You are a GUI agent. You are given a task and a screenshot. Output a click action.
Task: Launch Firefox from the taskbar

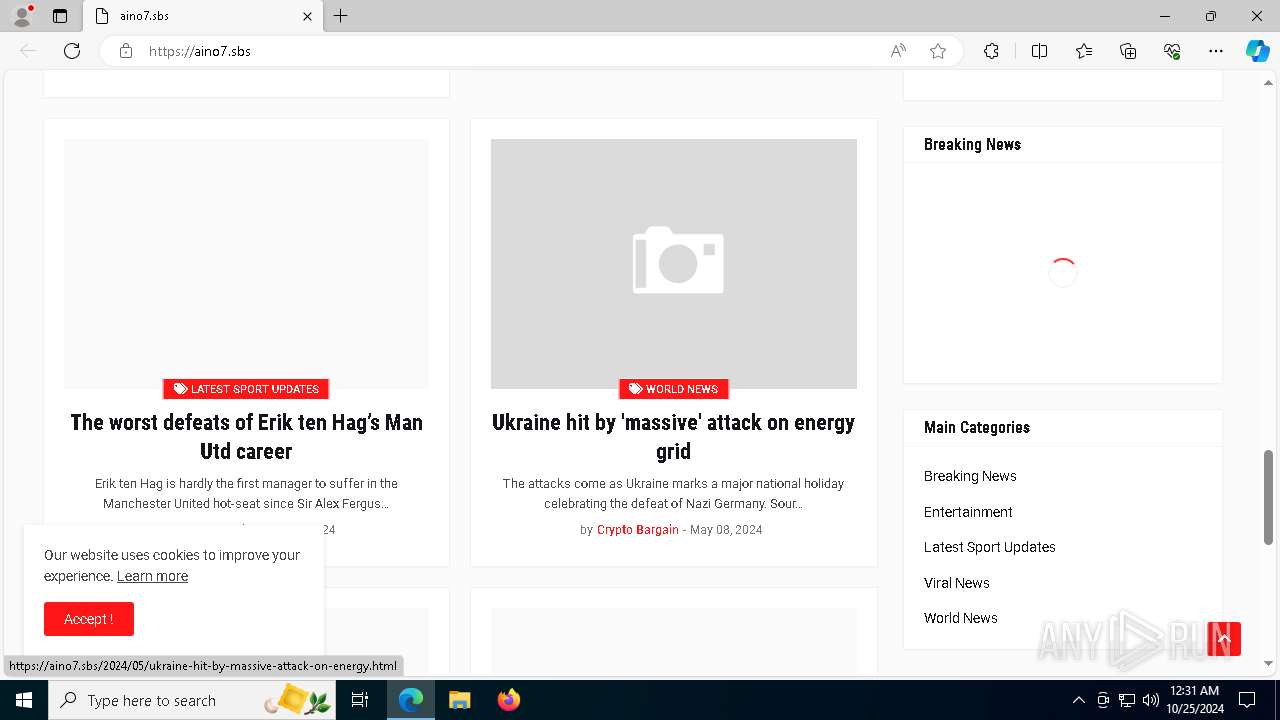pos(509,700)
